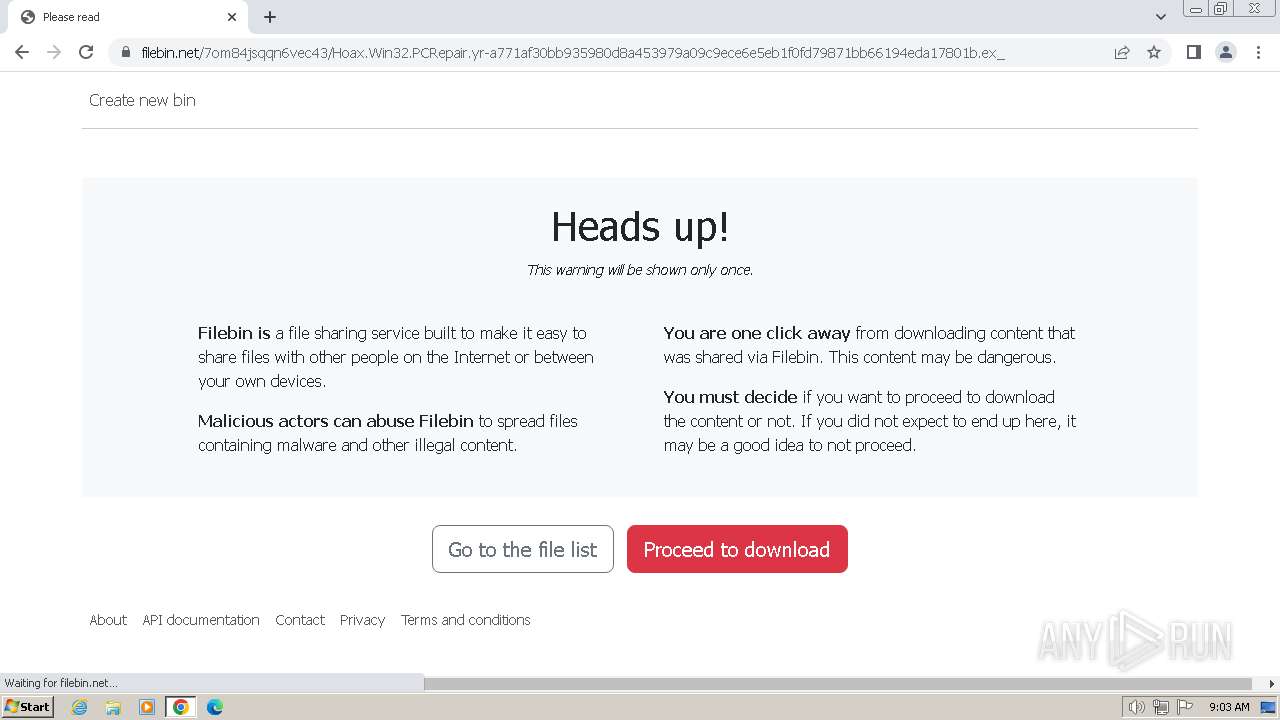Click the clock showing 9:03 AM
1280x720 pixels.
pyautogui.click(x=1229, y=707)
